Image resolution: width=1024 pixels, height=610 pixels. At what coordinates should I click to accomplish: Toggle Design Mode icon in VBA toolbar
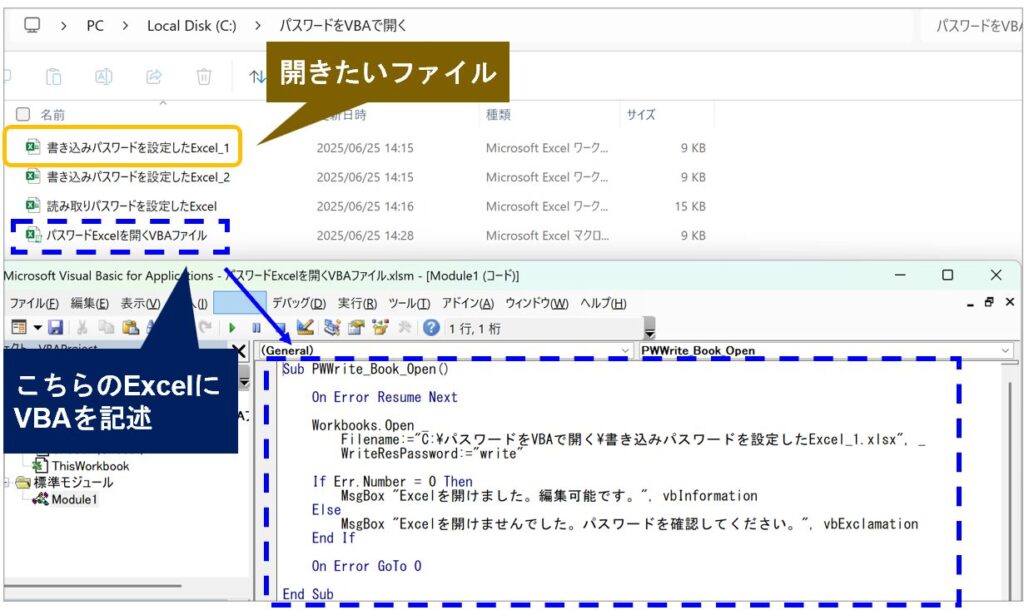click(x=305, y=327)
